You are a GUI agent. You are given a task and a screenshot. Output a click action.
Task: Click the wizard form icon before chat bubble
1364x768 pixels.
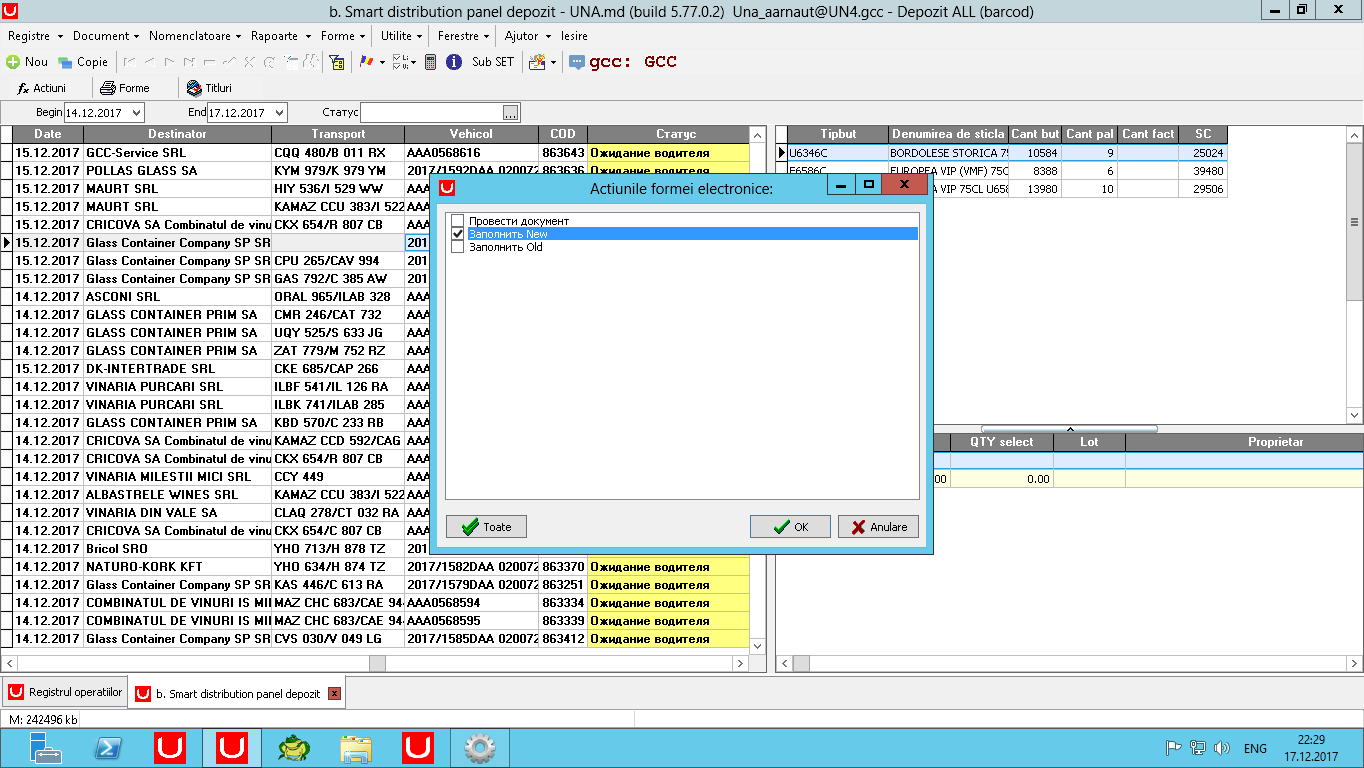coord(537,62)
